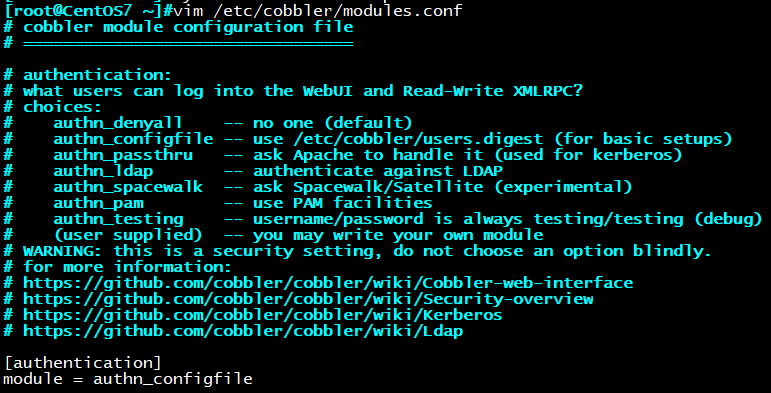
Task: Click authn_configfile in the choices list
Action: pos(133,139)
